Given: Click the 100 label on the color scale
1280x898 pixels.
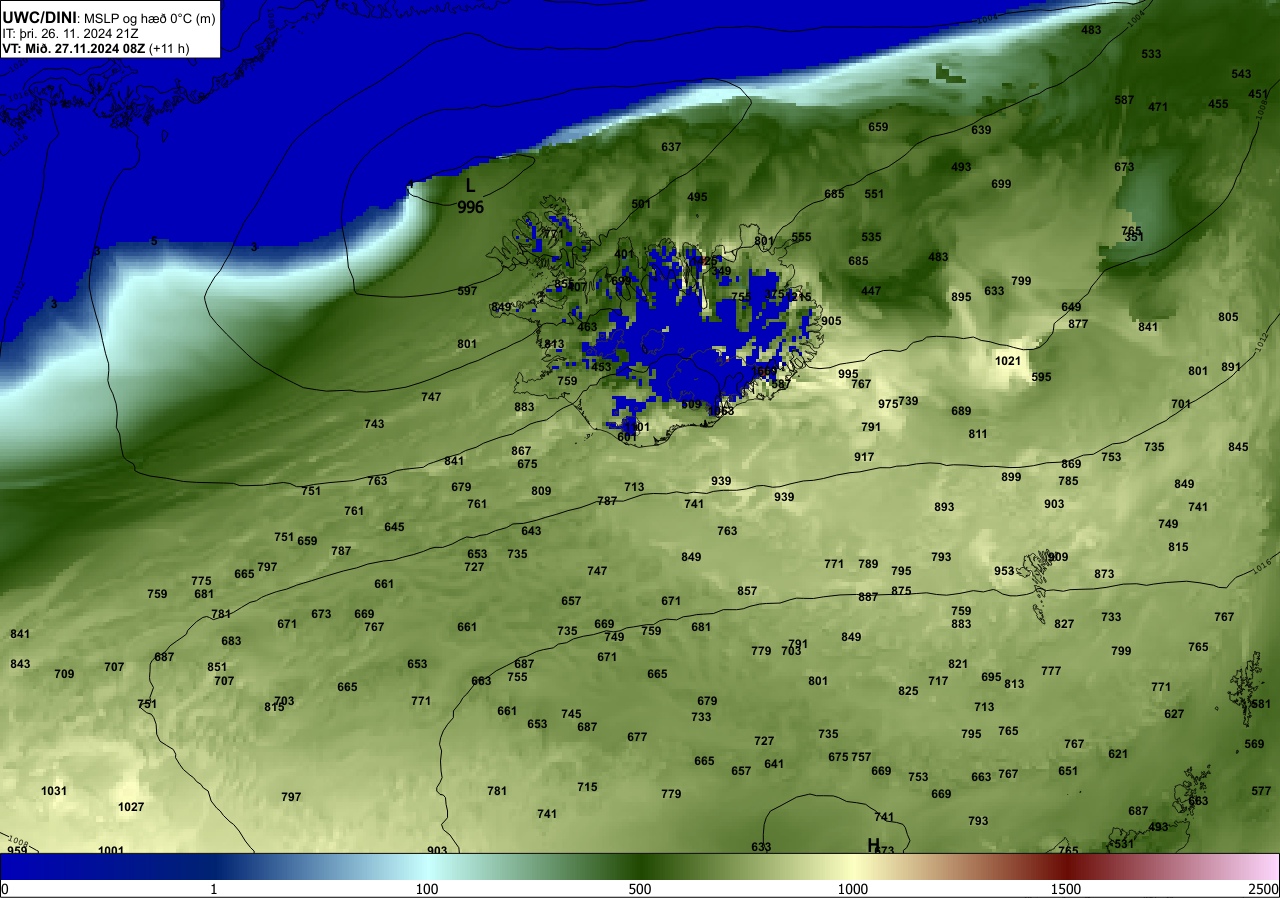Looking at the screenshot, I should [x=427, y=889].
